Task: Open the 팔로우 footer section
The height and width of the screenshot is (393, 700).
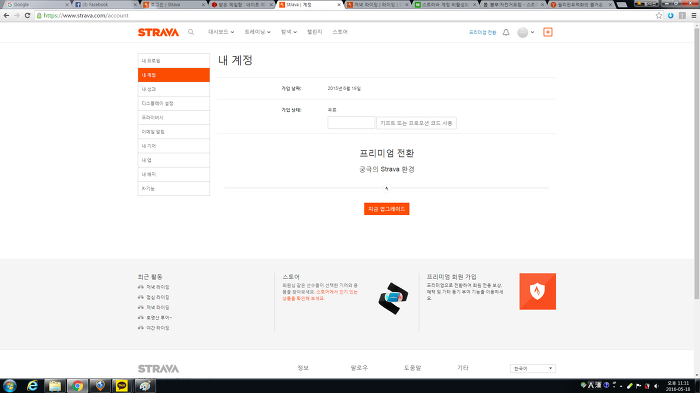Action: tap(359, 368)
